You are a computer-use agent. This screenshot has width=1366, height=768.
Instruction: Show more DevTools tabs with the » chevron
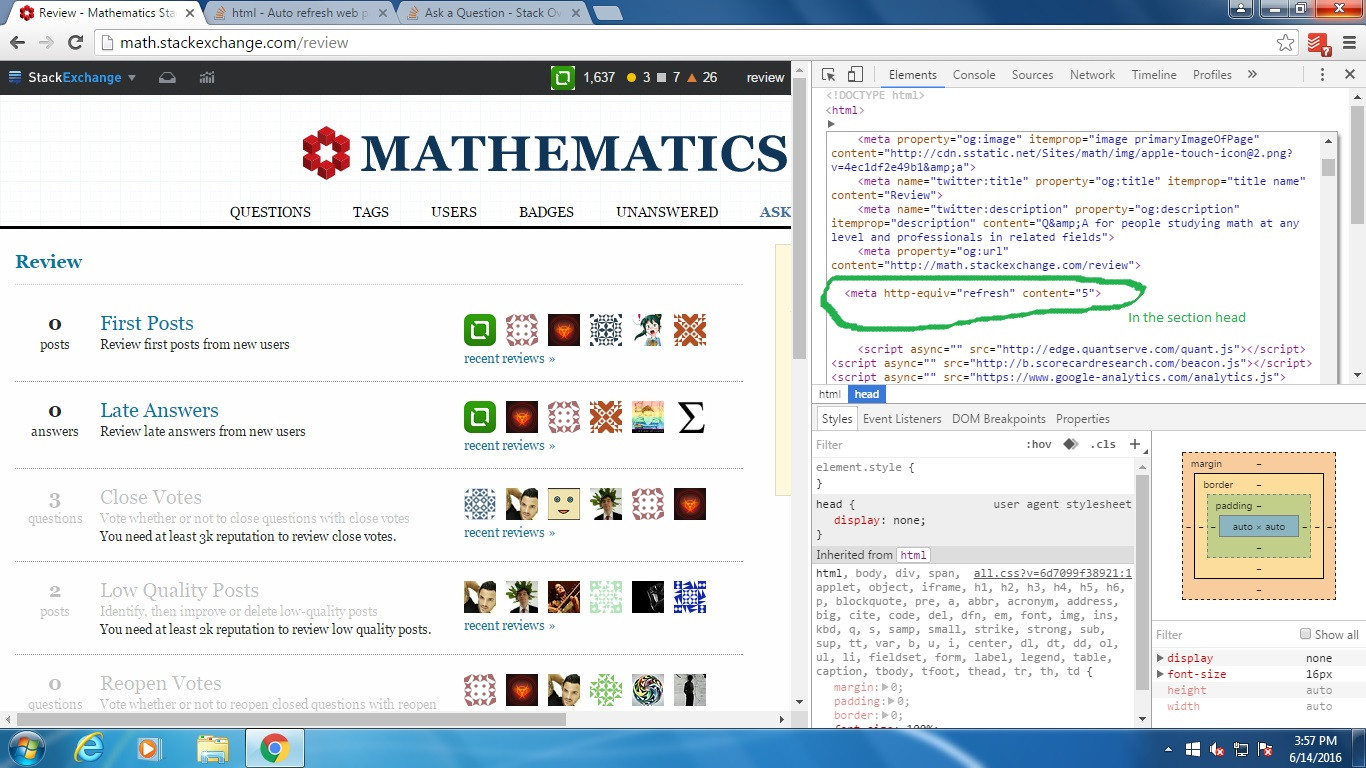coord(1251,75)
